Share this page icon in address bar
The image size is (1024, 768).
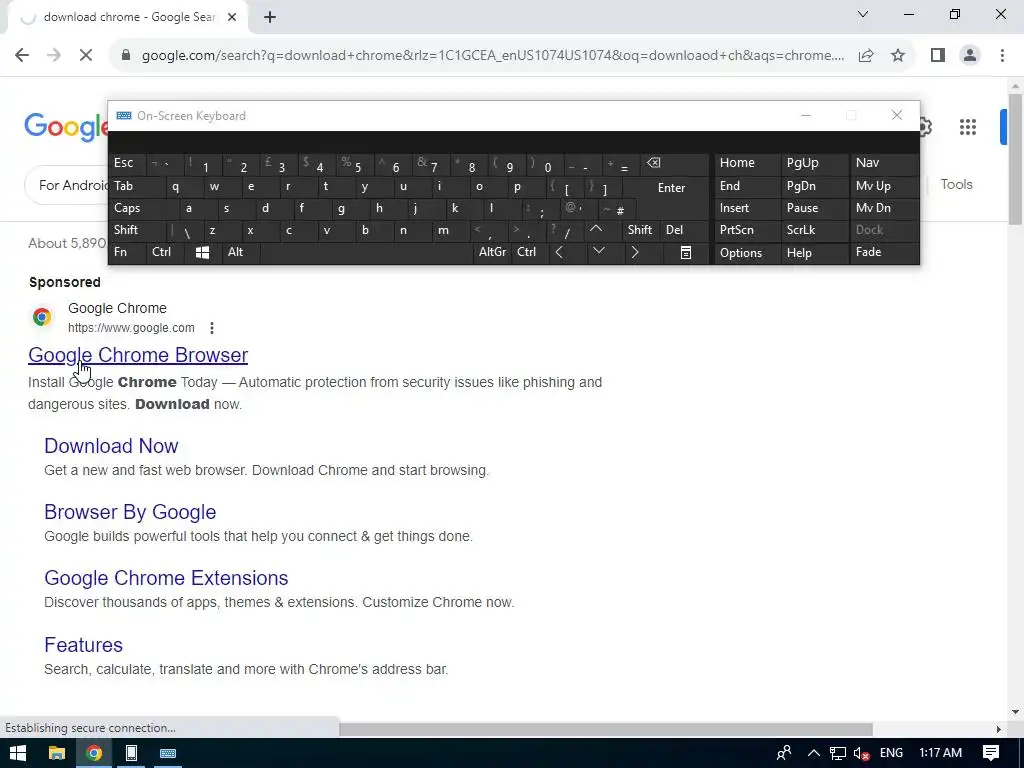[x=866, y=56]
